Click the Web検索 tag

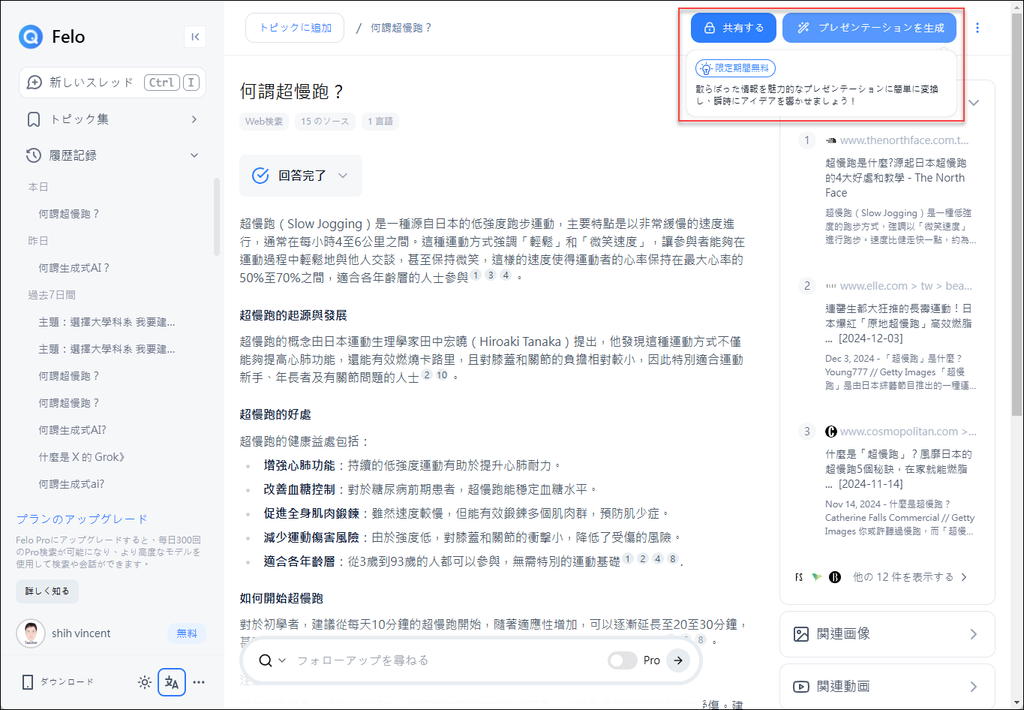[x=264, y=121]
